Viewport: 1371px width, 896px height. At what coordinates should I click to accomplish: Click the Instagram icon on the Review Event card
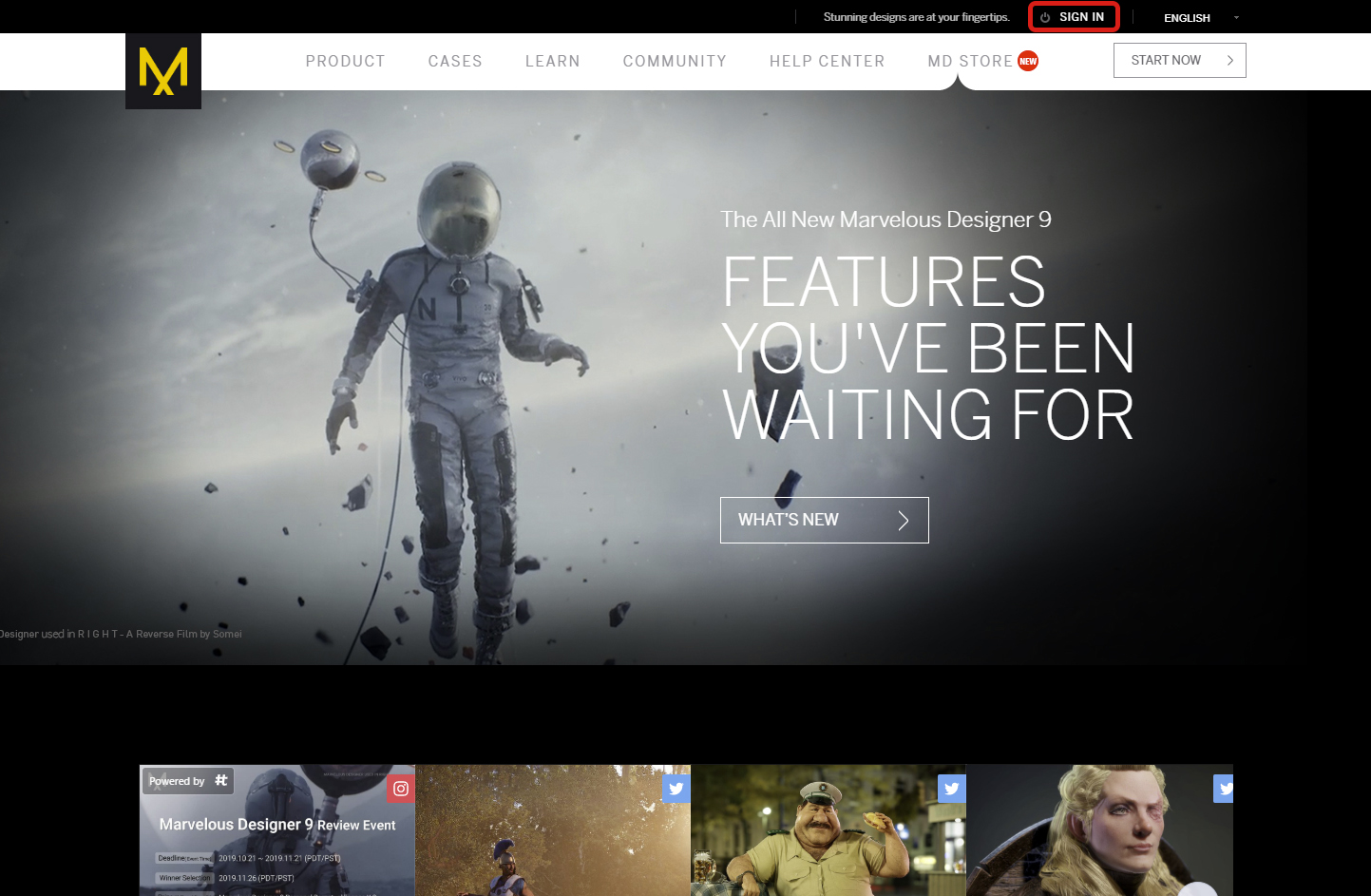point(401,789)
